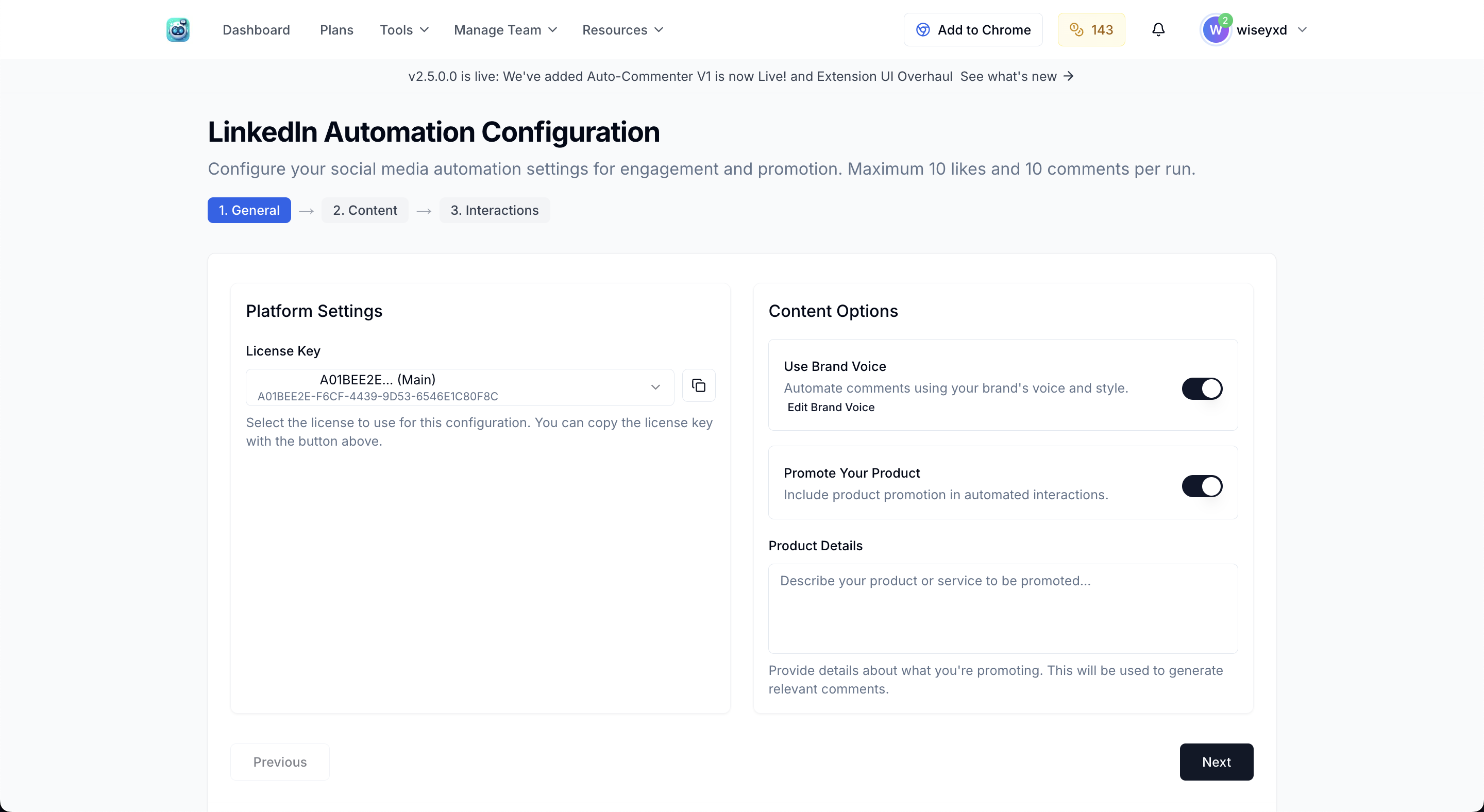Image resolution: width=1484 pixels, height=812 pixels.
Task: Click the Content Options heading
Action: tap(833, 310)
